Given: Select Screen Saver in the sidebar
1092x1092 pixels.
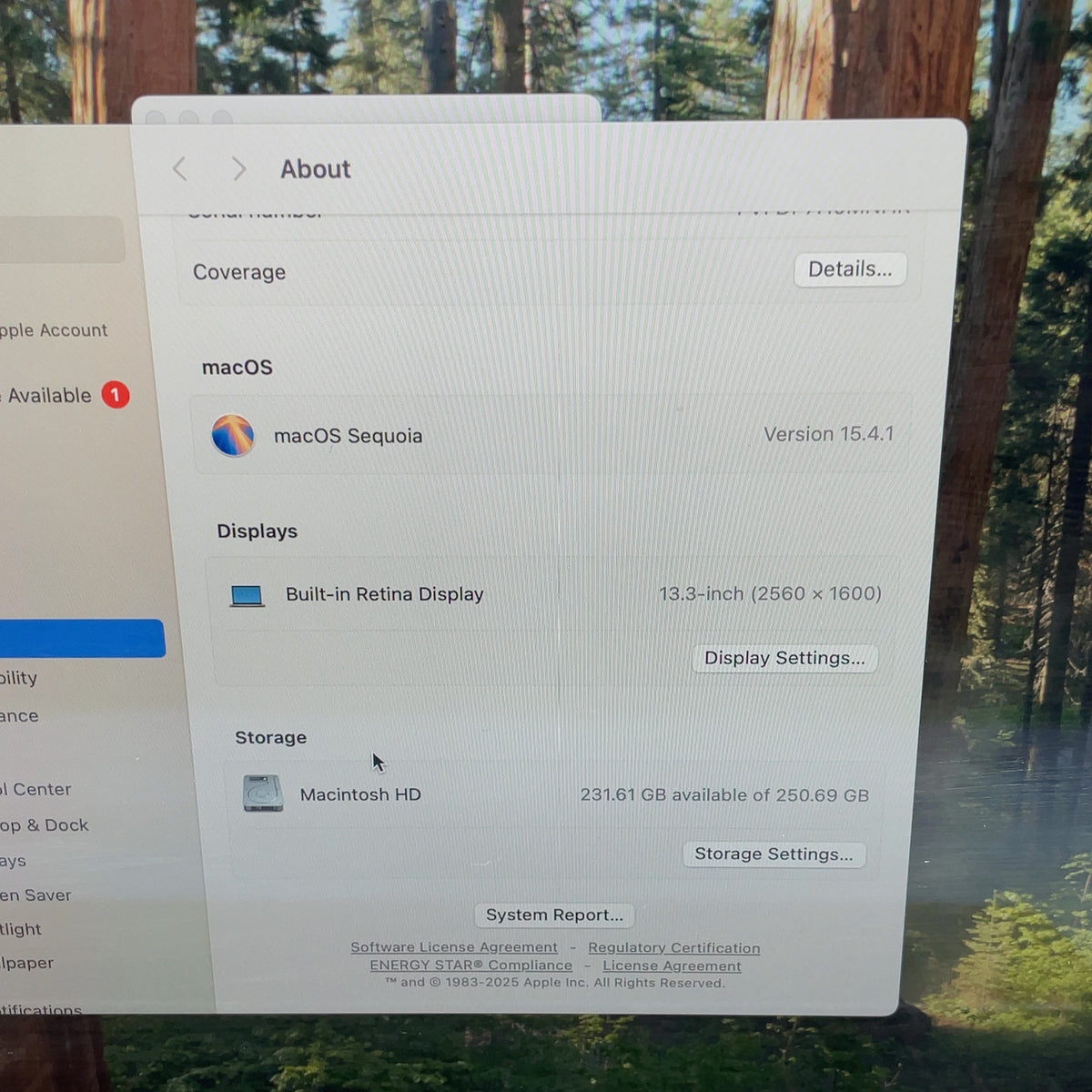Looking at the screenshot, I should tap(35, 895).
